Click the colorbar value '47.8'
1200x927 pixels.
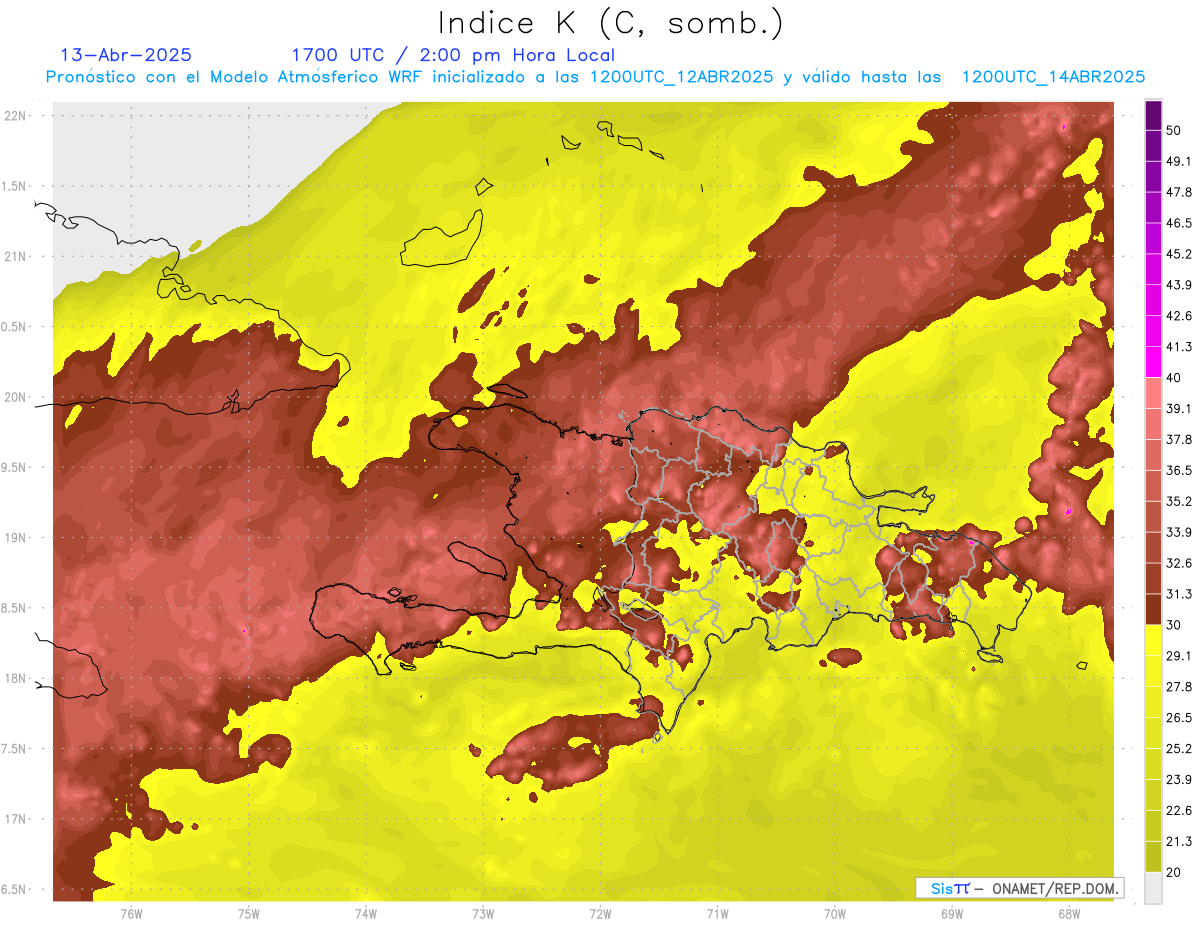[x=1178, y=192]
